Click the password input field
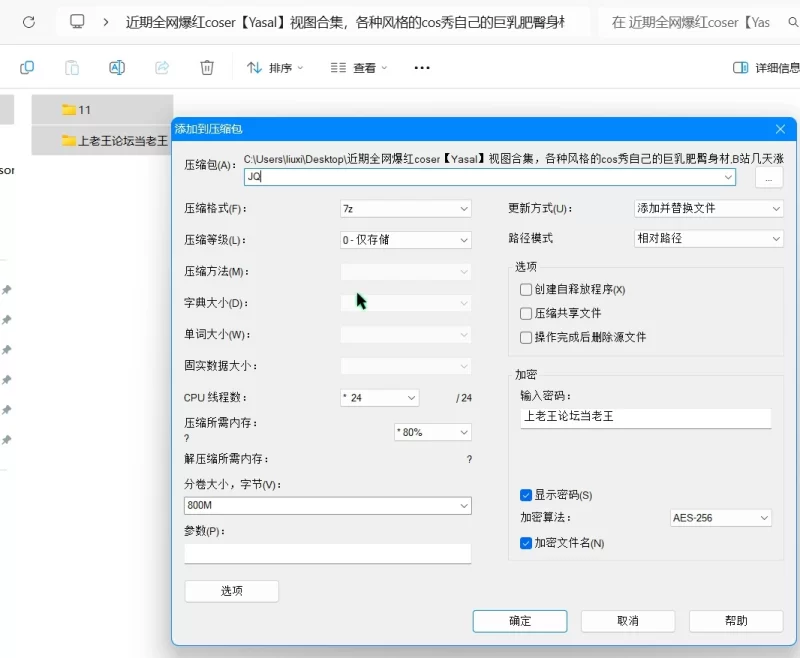Screen dimensions: 800x658 [645, 417]
